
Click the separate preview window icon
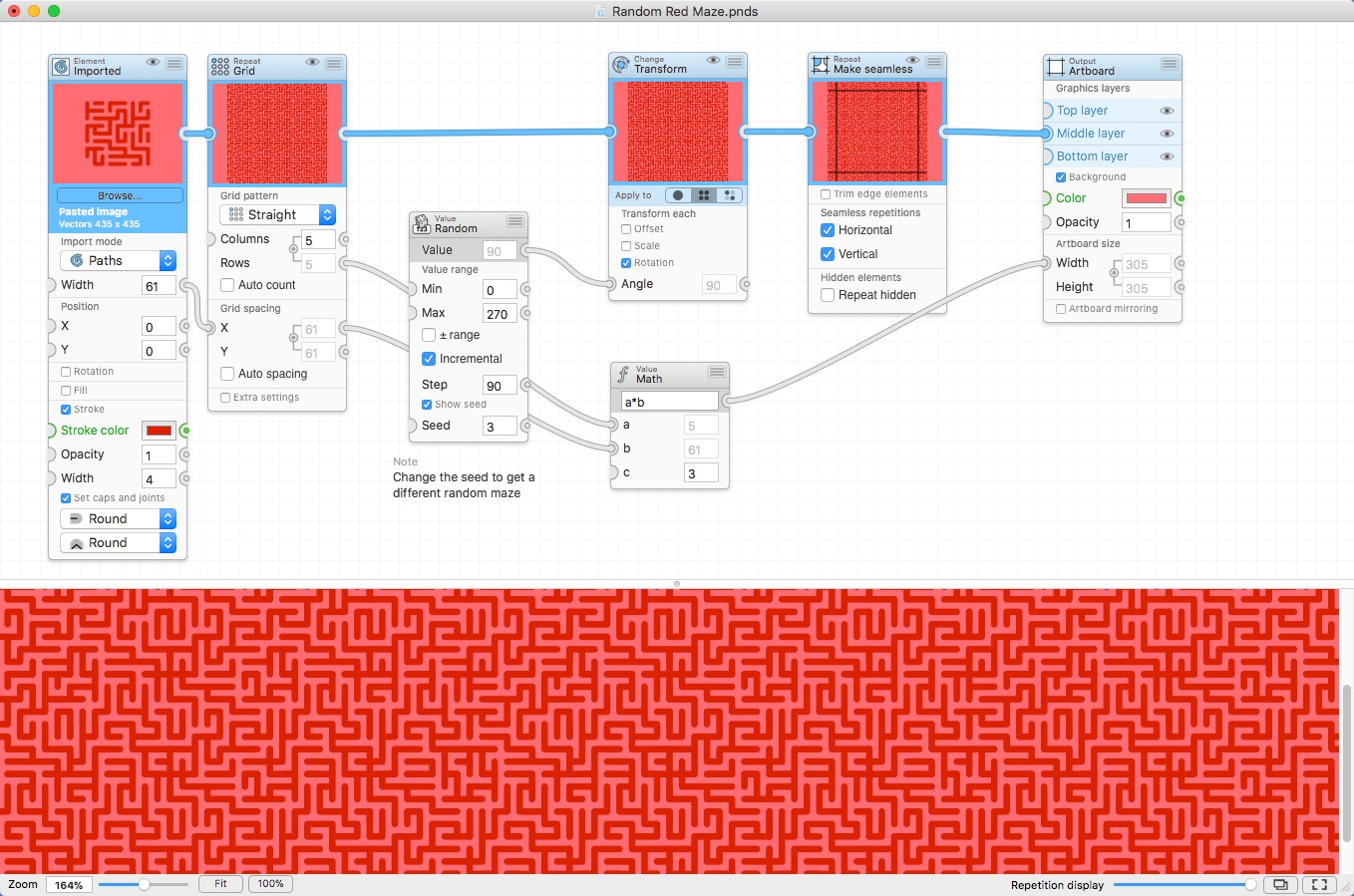point(1280,885)
